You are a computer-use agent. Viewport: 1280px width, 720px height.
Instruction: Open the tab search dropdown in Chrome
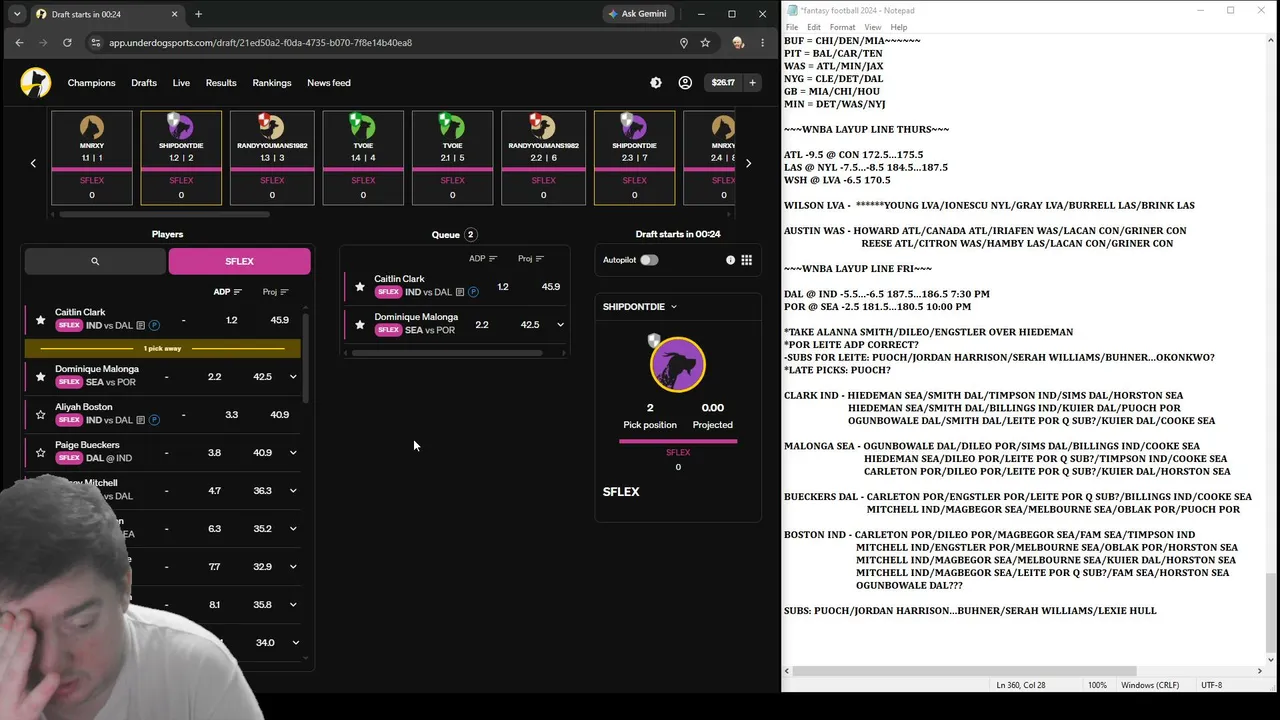click(x=17, y=14)
